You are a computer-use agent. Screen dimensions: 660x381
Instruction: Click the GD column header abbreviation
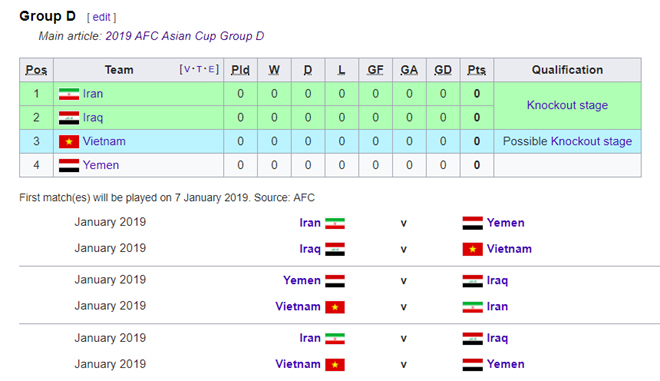[443, 70]
